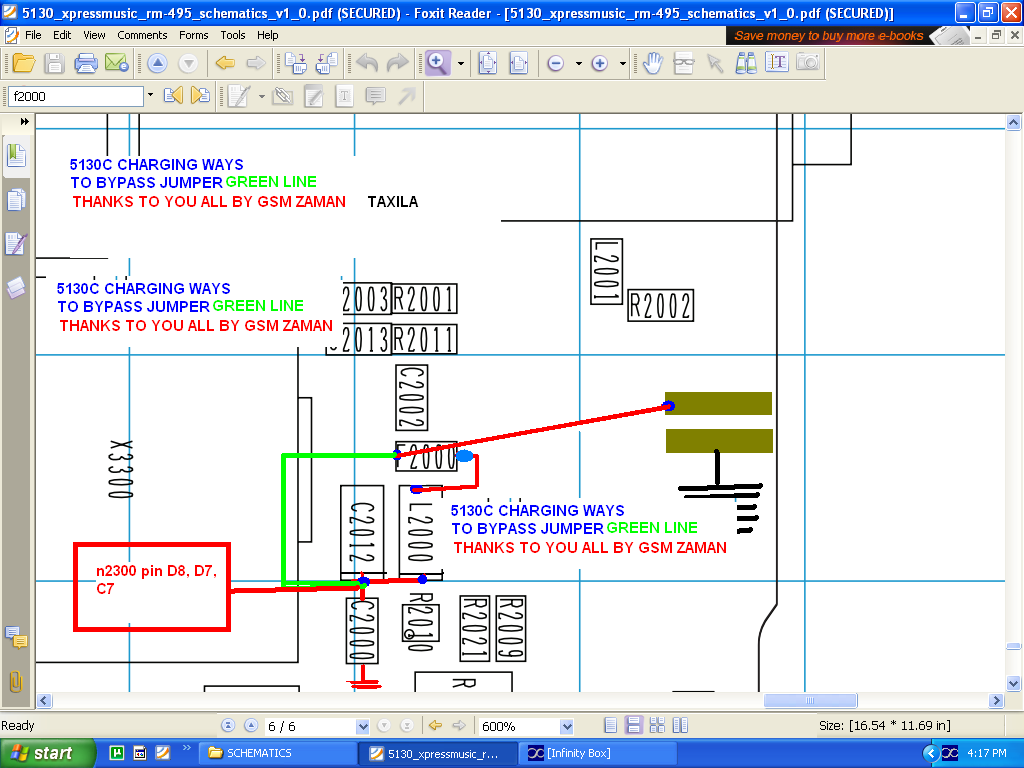
Task: Open the View menu
Action: click(94, 35)
